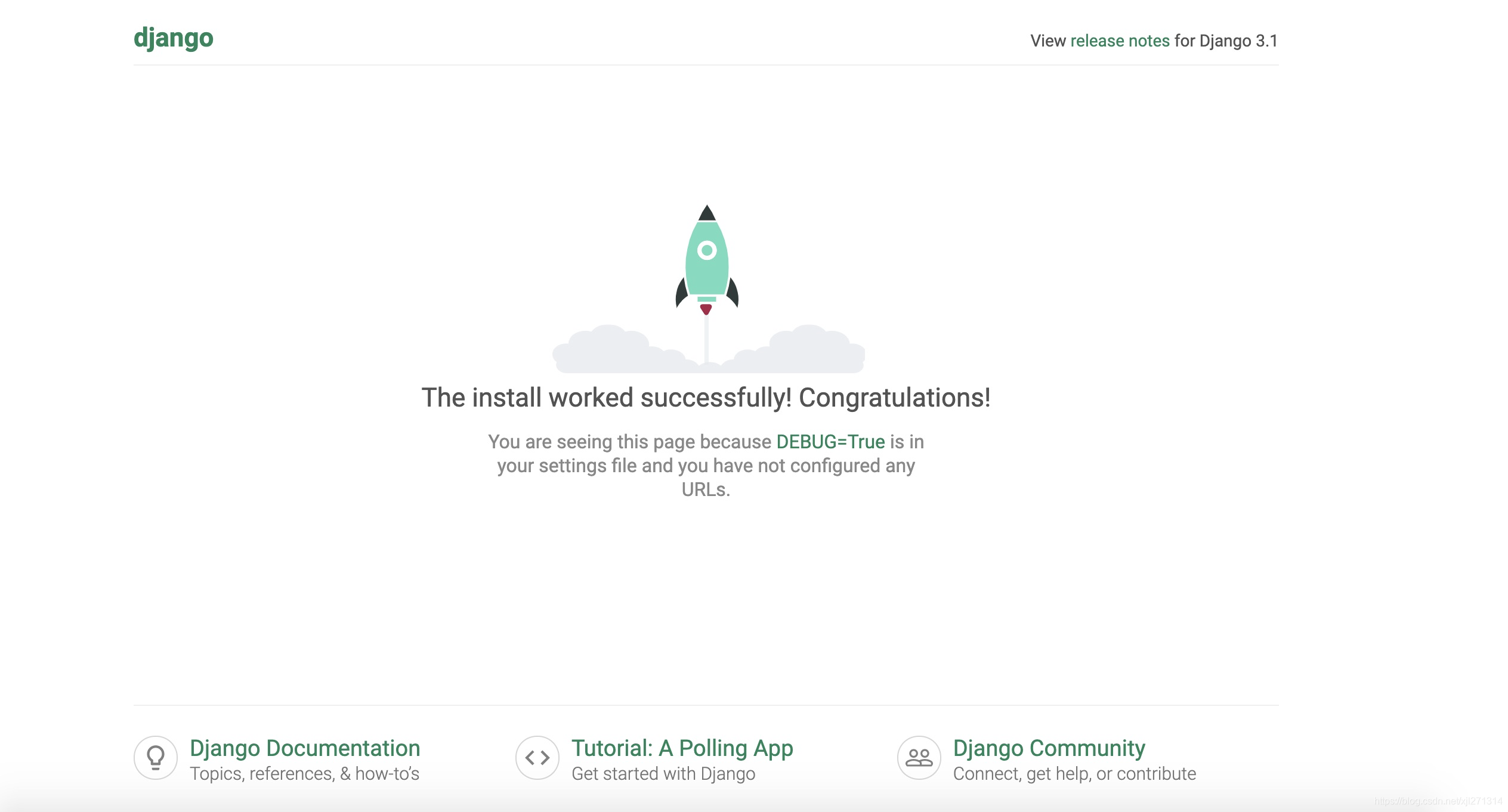Open the release notes link
1508x812 pixels.
tap(1120, 41)
